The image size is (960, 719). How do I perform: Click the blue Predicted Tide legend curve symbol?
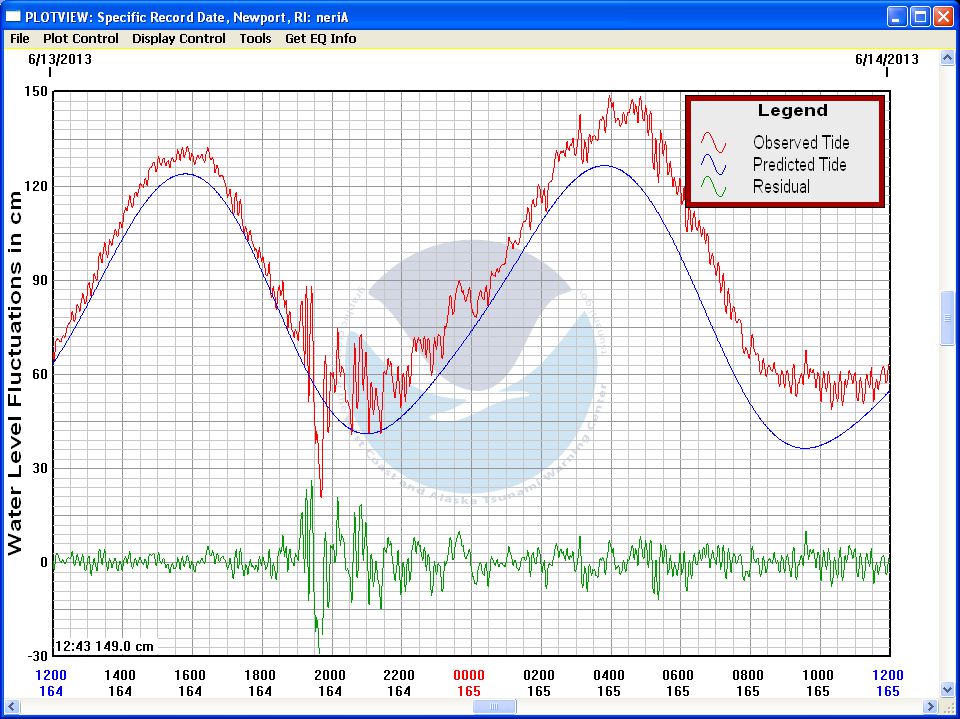tap(712, 164)
